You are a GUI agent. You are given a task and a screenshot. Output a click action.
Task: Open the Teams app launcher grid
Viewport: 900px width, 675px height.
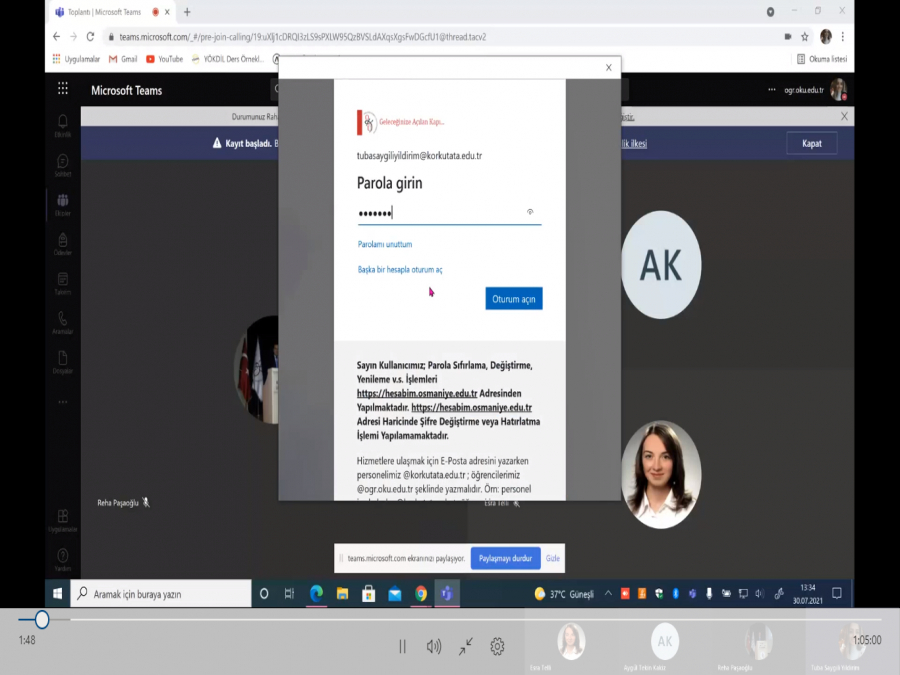tap(63, 88)
